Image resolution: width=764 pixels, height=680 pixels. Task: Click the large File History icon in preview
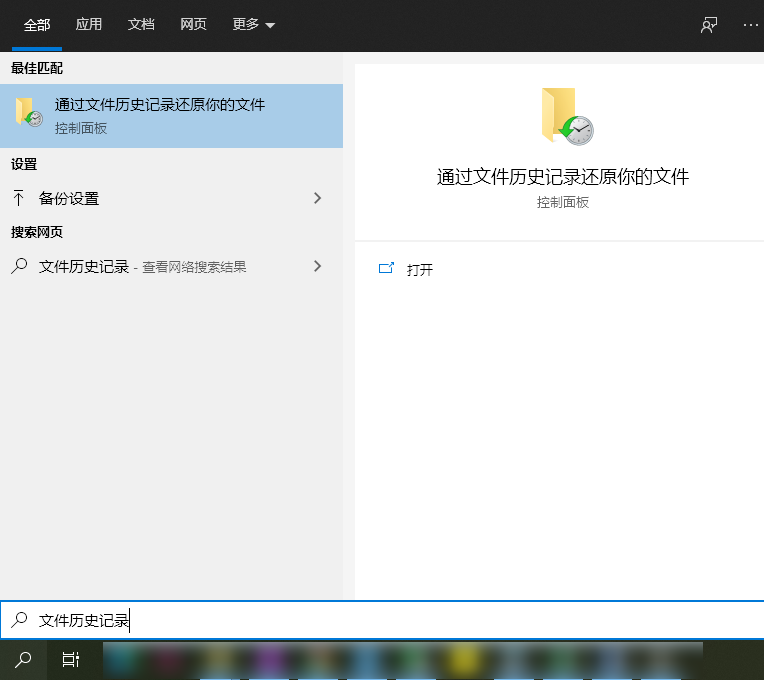coord(567,116)
